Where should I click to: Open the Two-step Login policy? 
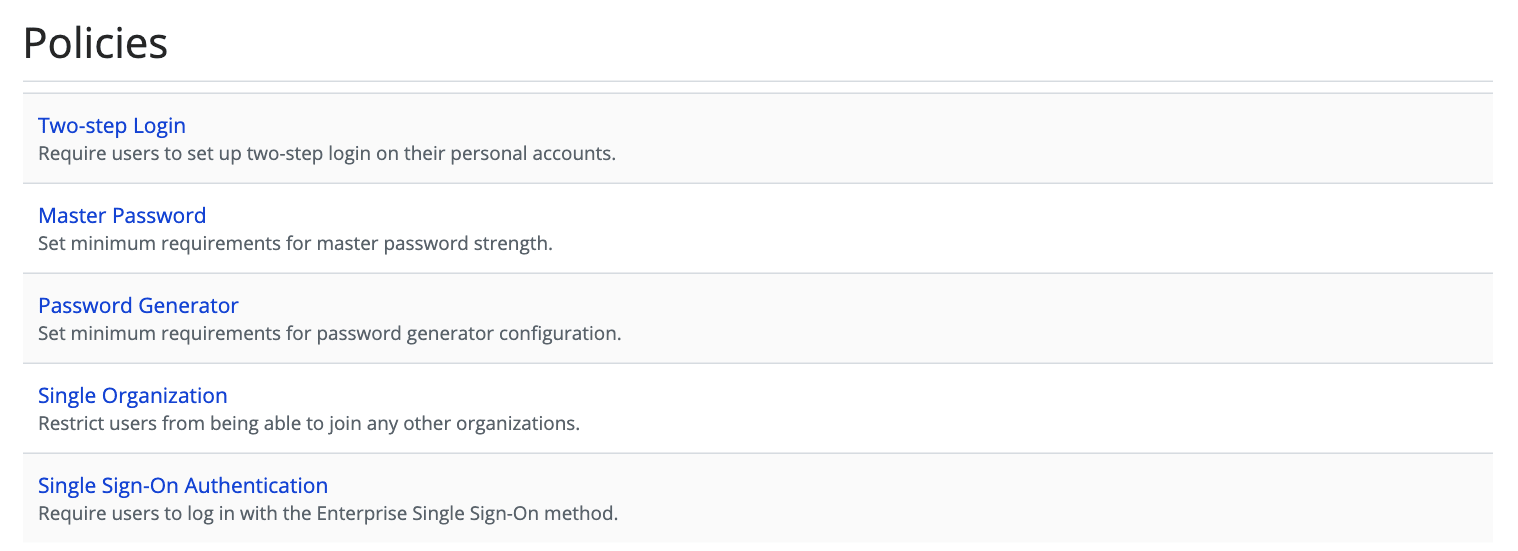(x=112, y=126)
